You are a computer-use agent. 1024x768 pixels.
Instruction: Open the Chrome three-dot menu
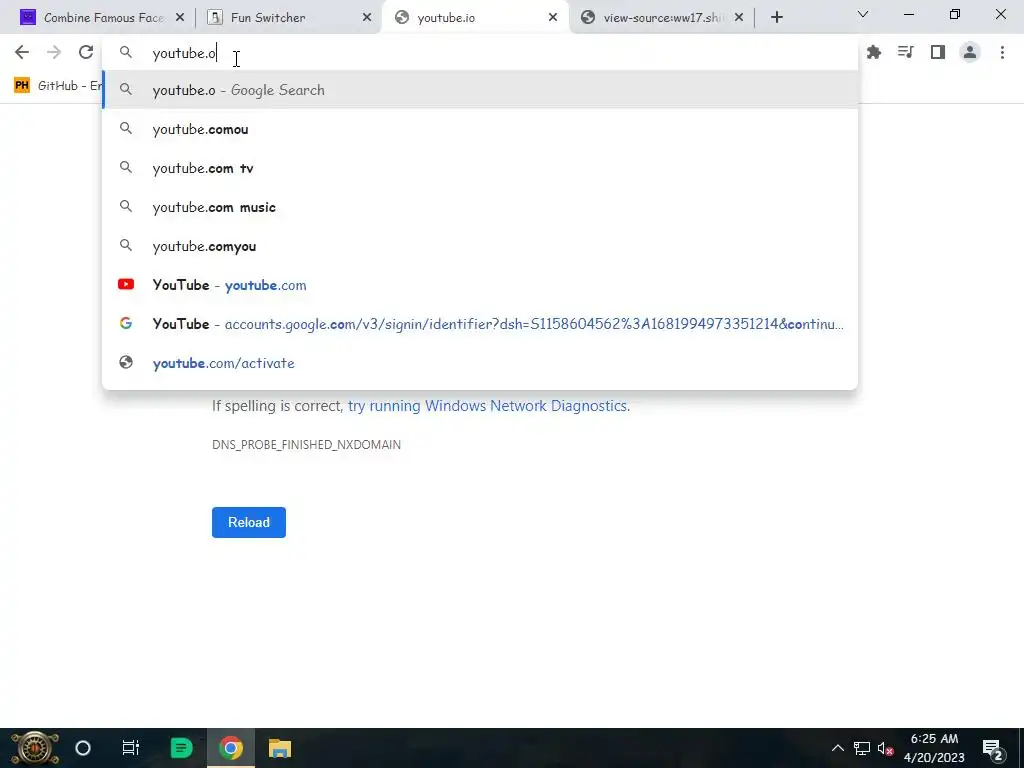[x=1002, y=52]
